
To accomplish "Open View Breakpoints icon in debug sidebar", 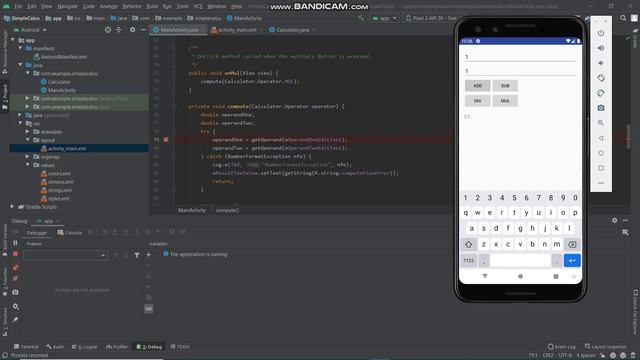I will coord(15,268).
